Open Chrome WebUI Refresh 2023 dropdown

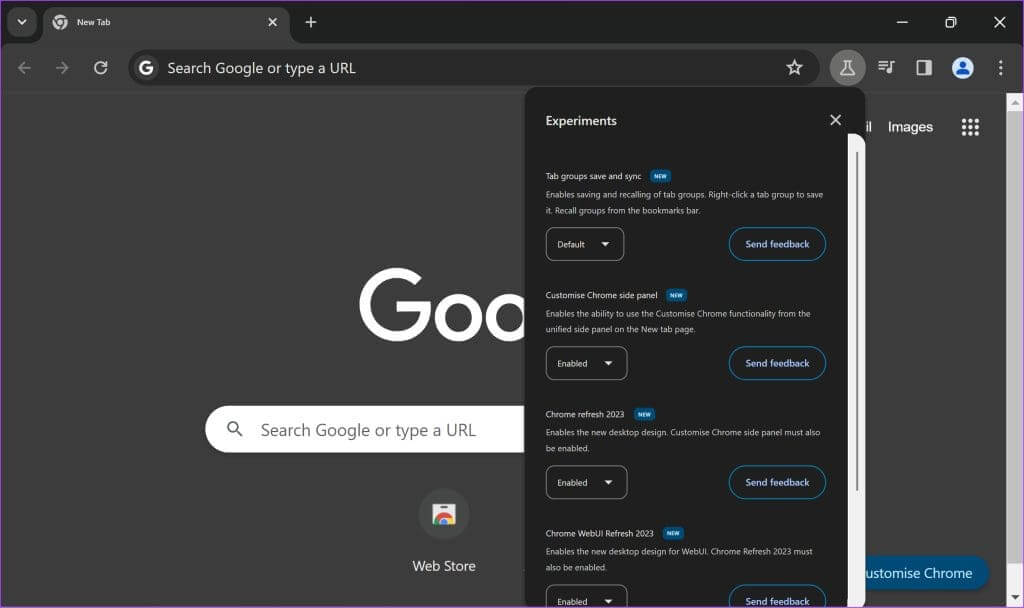(586, 598)
